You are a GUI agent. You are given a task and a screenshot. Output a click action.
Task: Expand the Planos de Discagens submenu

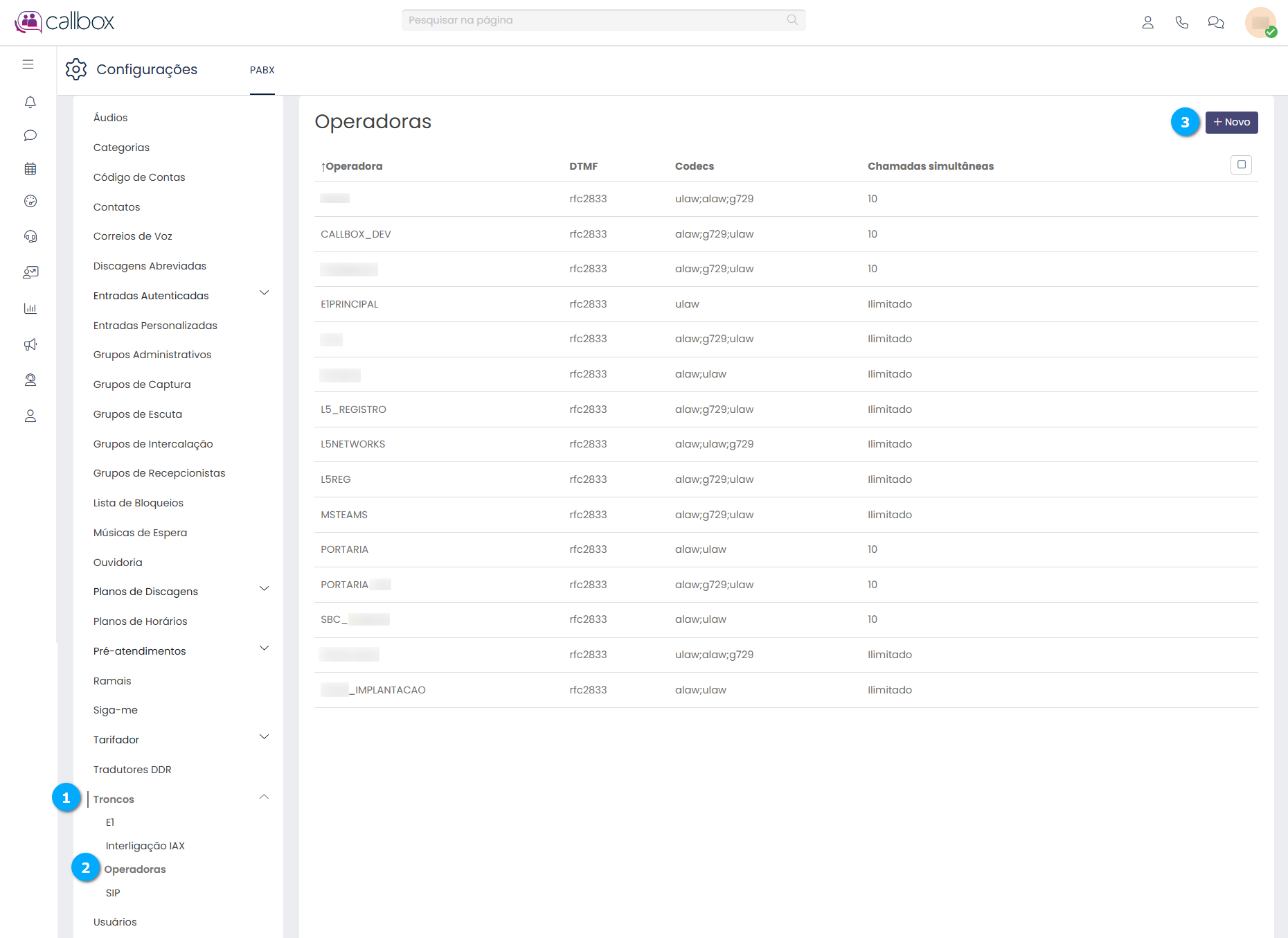(264, 589)
